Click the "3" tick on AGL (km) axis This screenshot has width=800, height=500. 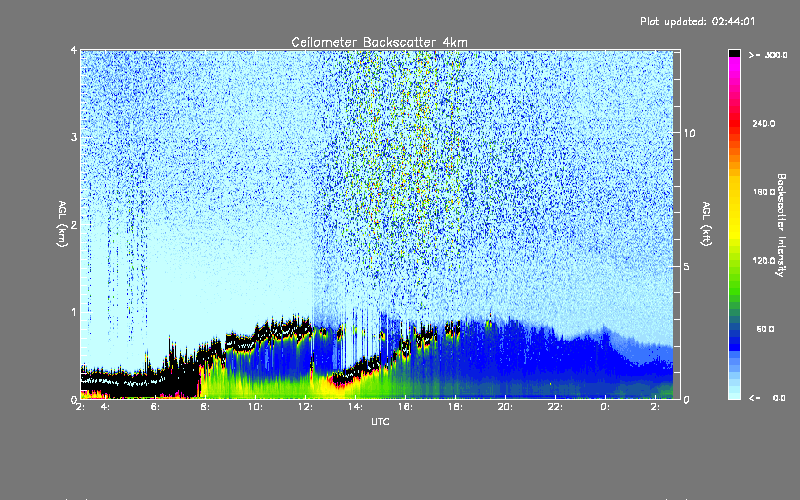coord(73,138)
